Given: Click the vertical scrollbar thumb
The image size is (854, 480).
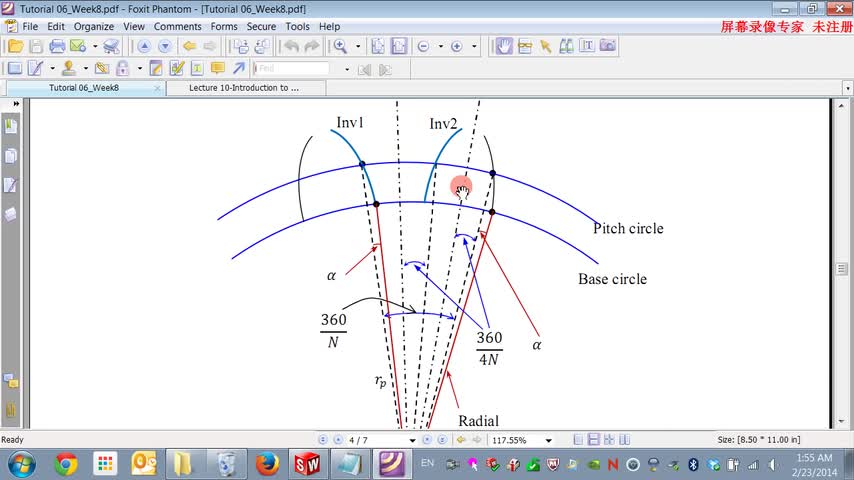Looking at the screenshot, I should pos(841,269).
